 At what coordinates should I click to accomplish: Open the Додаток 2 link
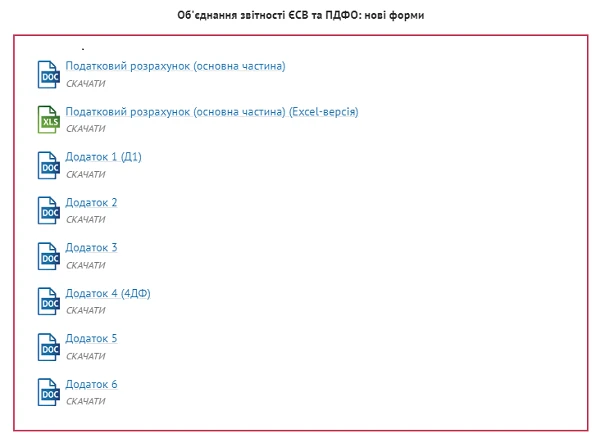(91, 203)
